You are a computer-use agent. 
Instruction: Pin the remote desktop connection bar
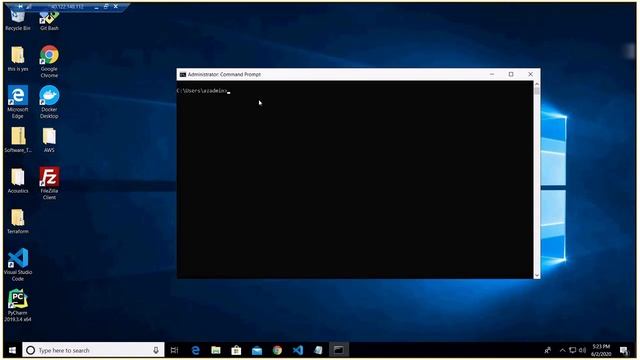tap(20, 7)
